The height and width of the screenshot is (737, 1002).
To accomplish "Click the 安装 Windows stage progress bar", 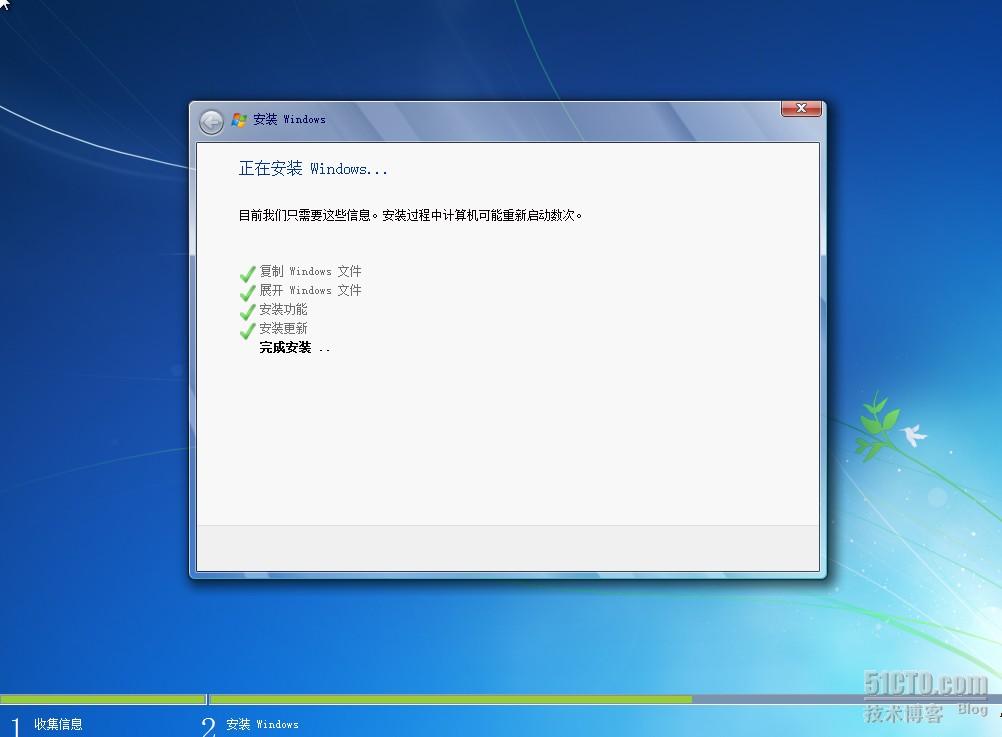I will pos(606,699).
